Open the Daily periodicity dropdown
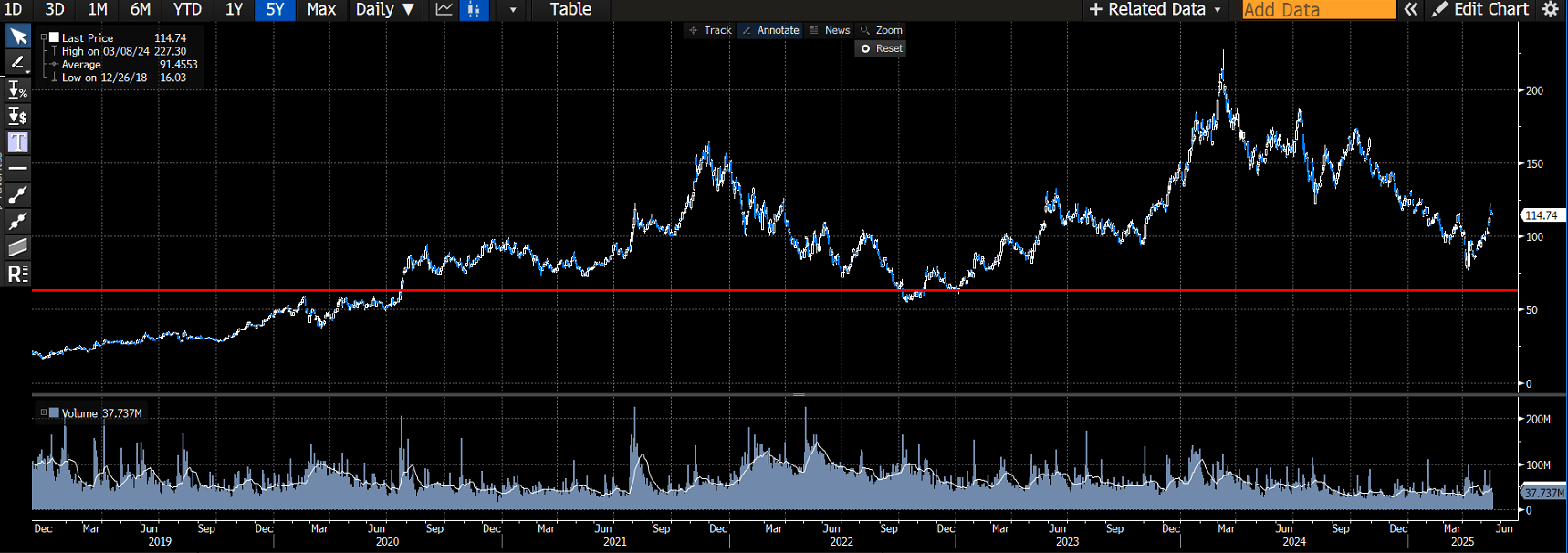Viewport: 1568px width, 553px height. pos(384,9)
